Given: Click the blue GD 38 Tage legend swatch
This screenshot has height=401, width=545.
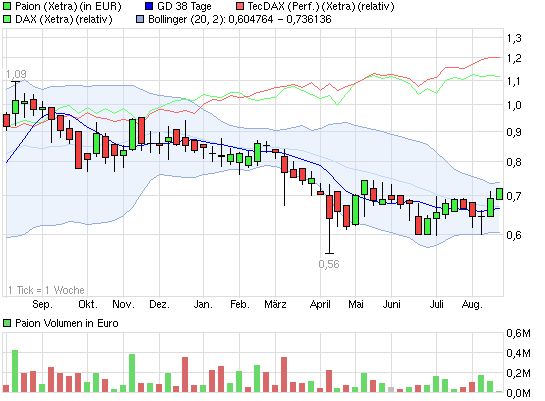Looking at the screenshot, I should (x=149, y=6).
